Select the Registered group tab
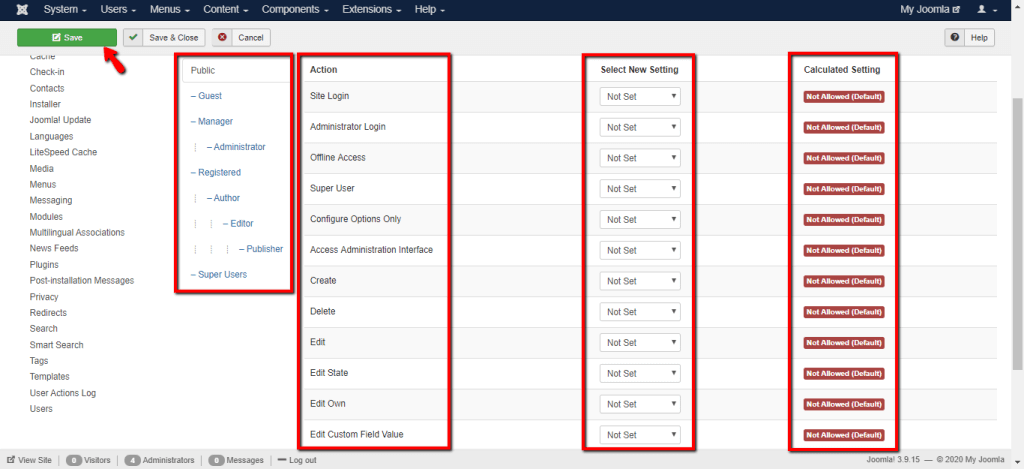 216,172
